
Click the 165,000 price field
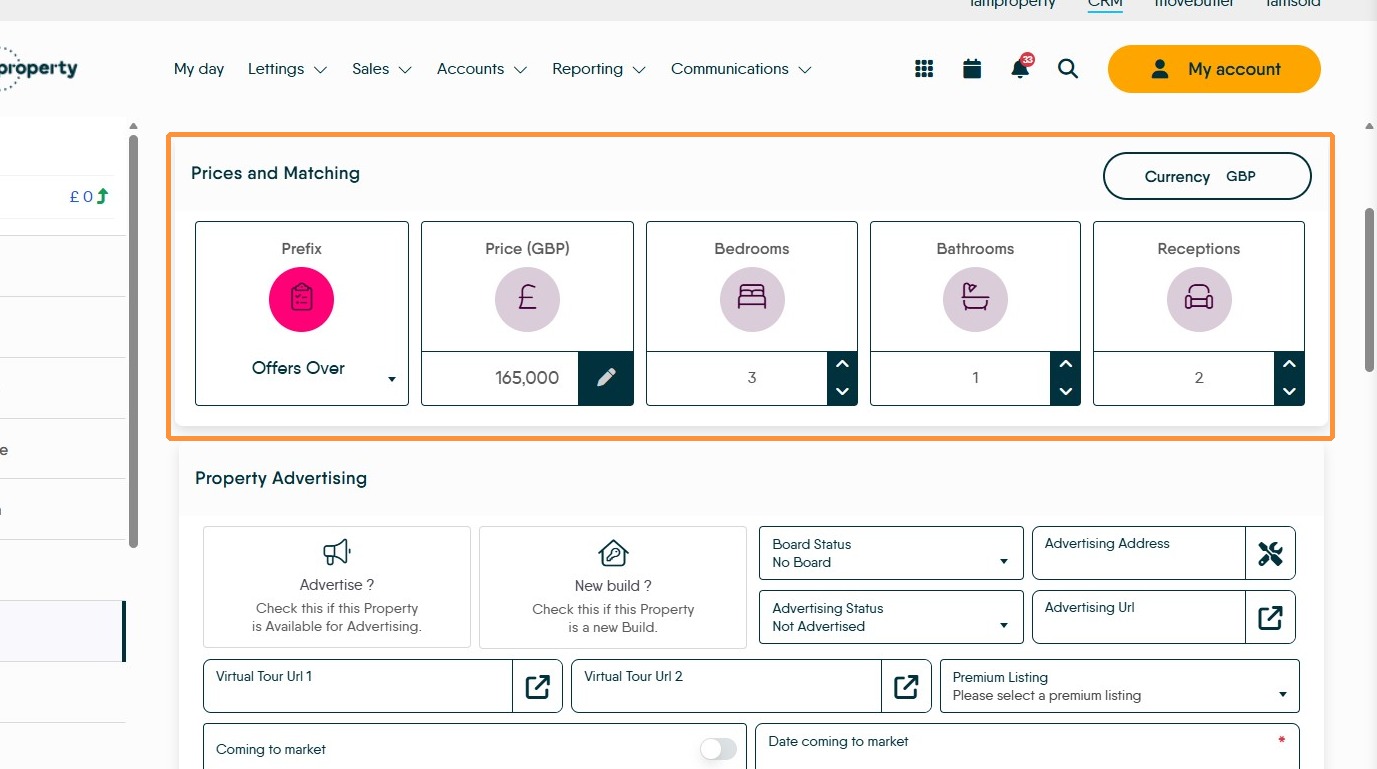pos(500,378)
